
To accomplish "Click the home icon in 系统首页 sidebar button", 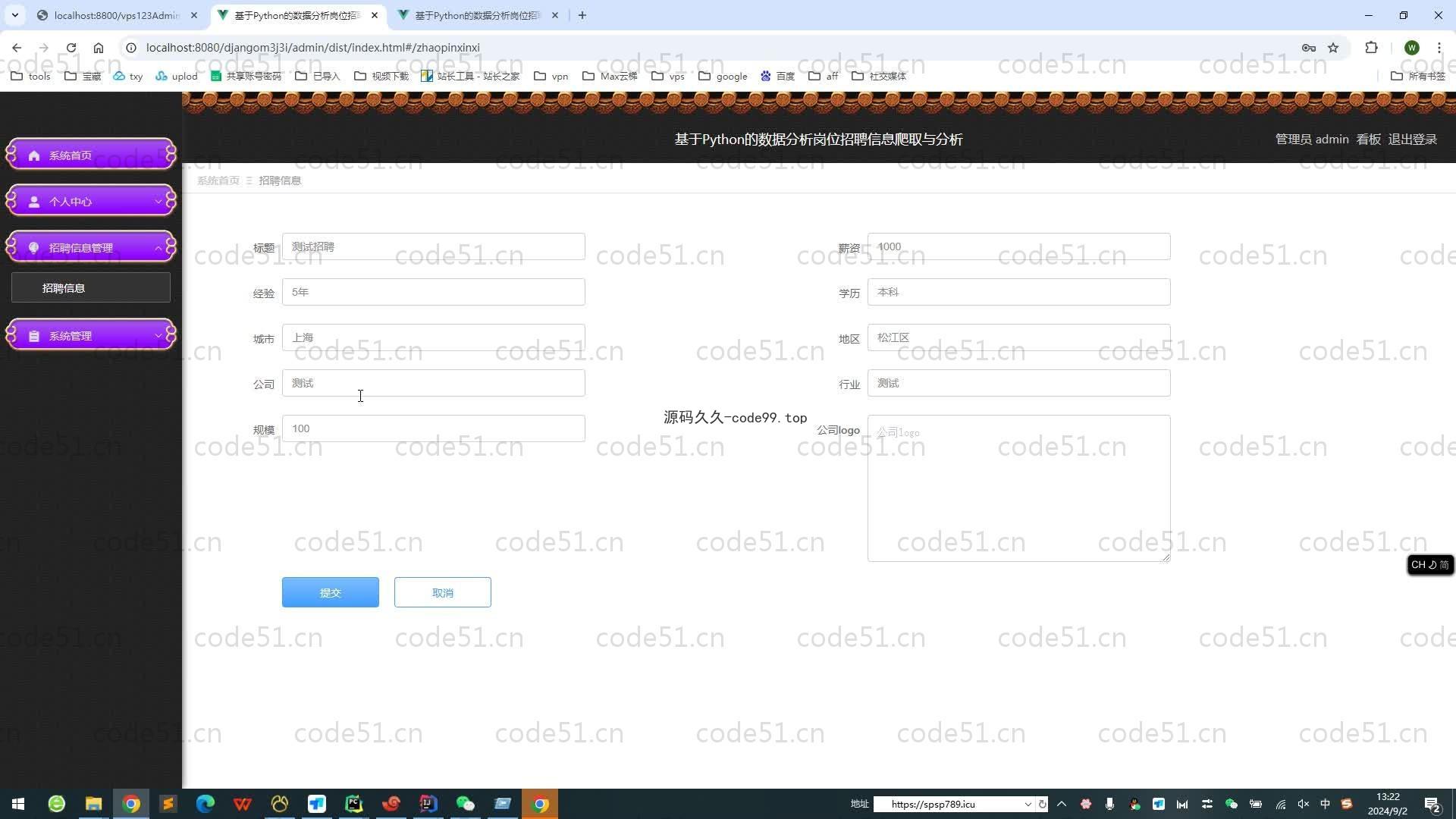I will pyautogui.click(x=34, y=155).
